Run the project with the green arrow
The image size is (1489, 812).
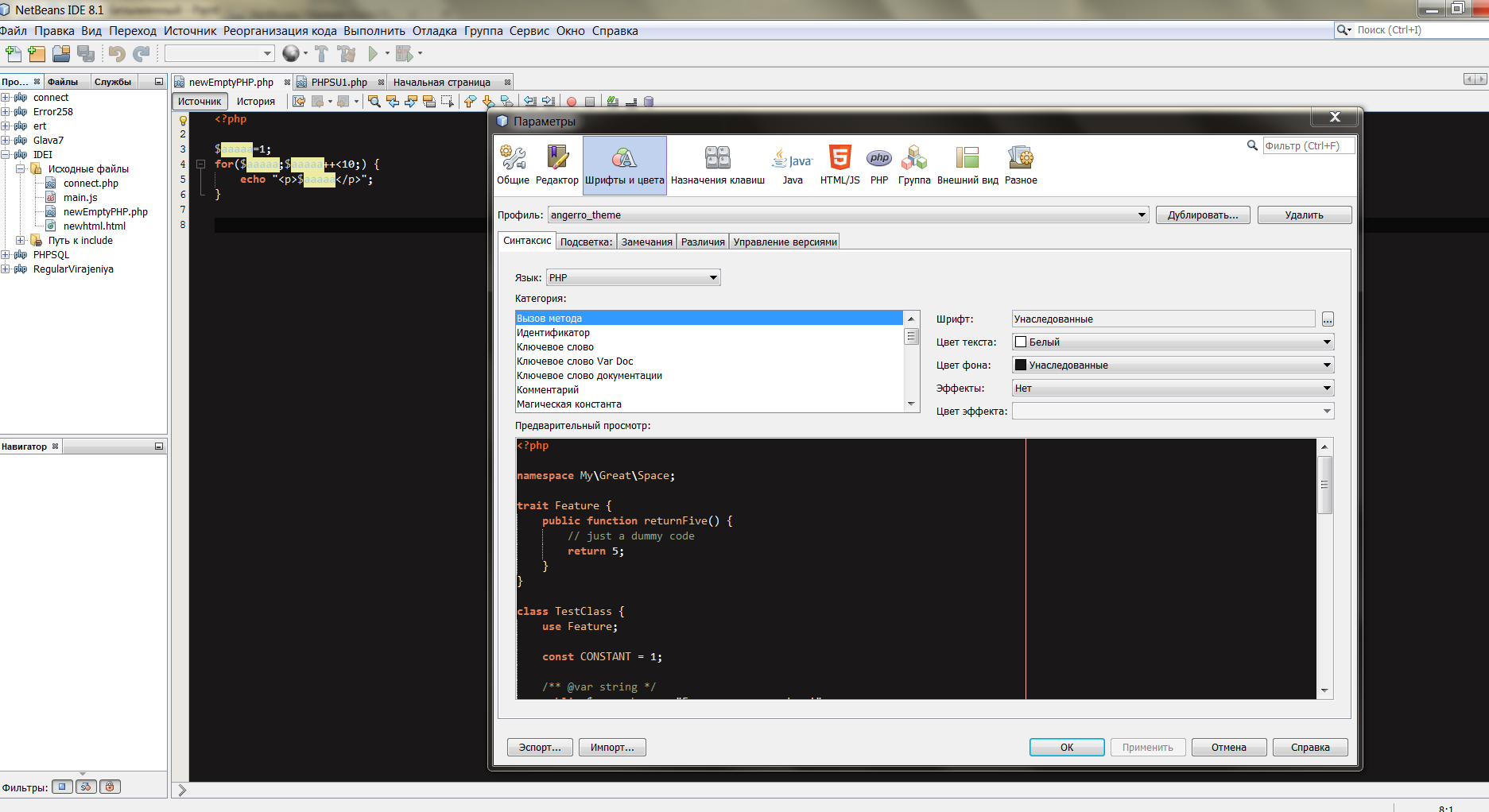pos(373,54)
